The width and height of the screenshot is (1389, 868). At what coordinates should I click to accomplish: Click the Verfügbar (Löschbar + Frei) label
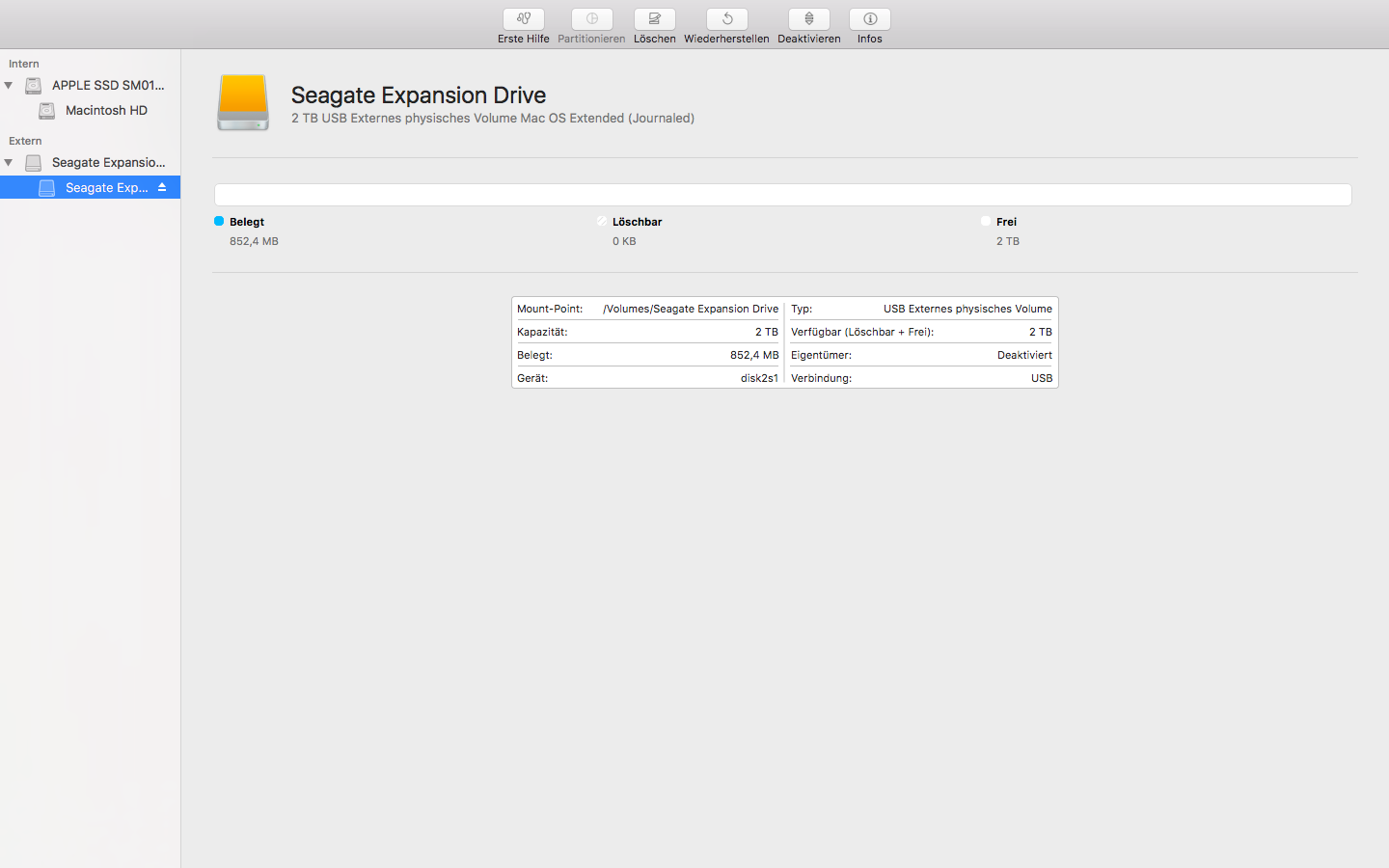862,332
